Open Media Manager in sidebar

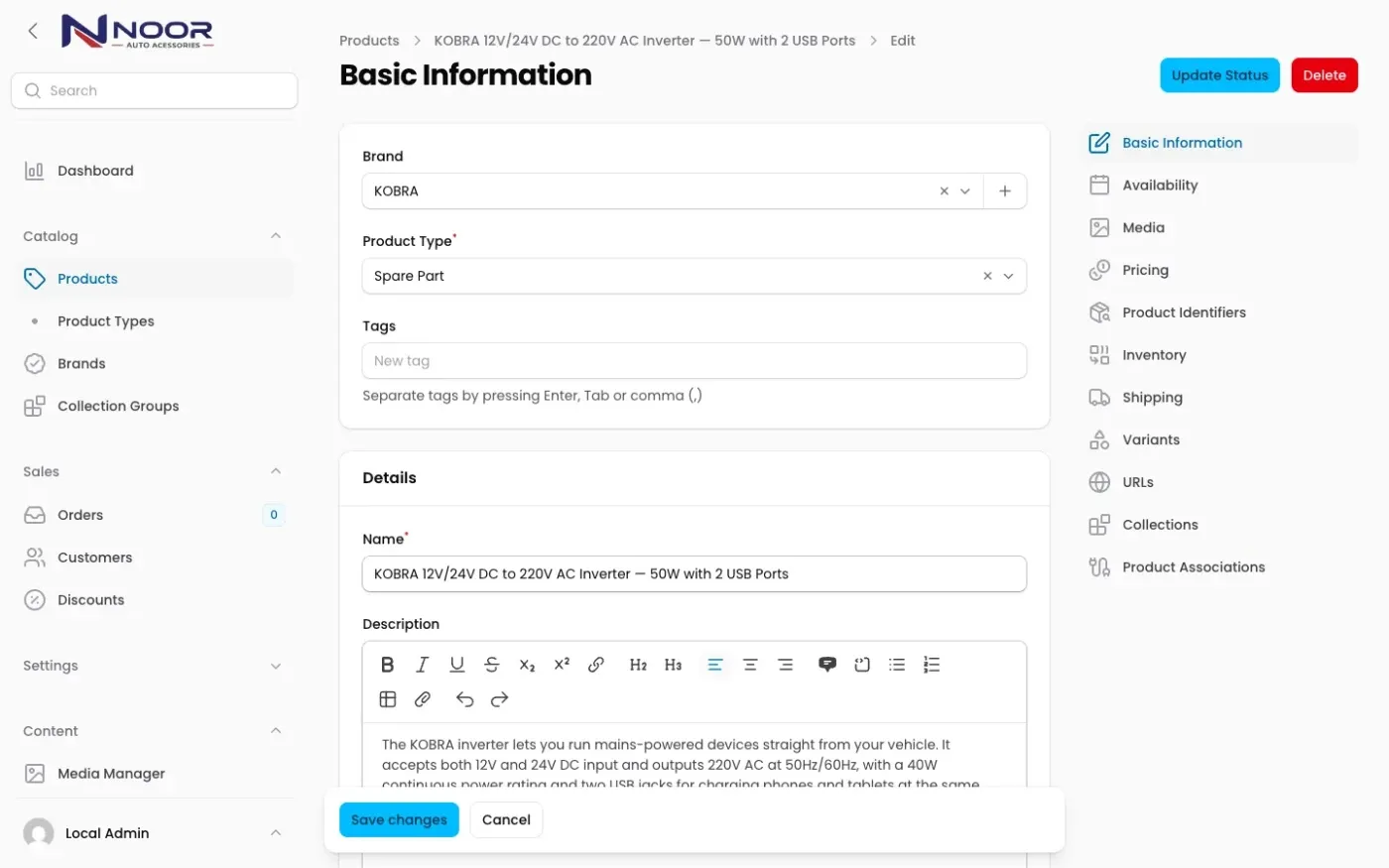tap(155, 774)
